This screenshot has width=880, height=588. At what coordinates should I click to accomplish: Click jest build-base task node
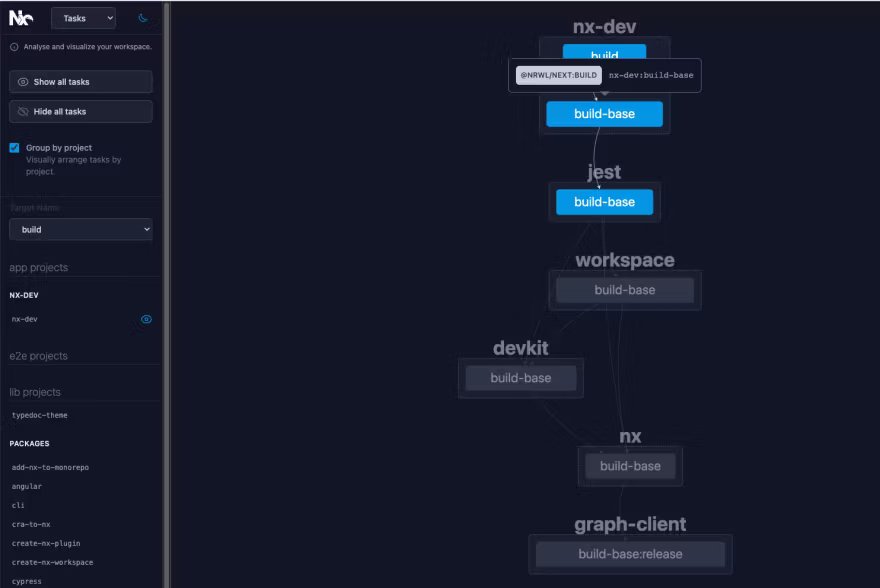[x=604, y=202]
